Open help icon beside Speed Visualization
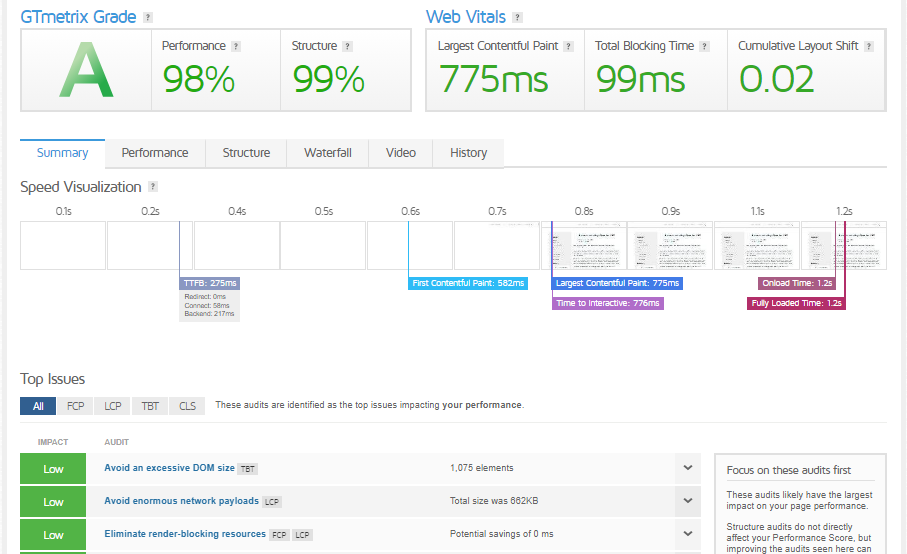The height and width of the screenshot is (554, 907). 153,186
